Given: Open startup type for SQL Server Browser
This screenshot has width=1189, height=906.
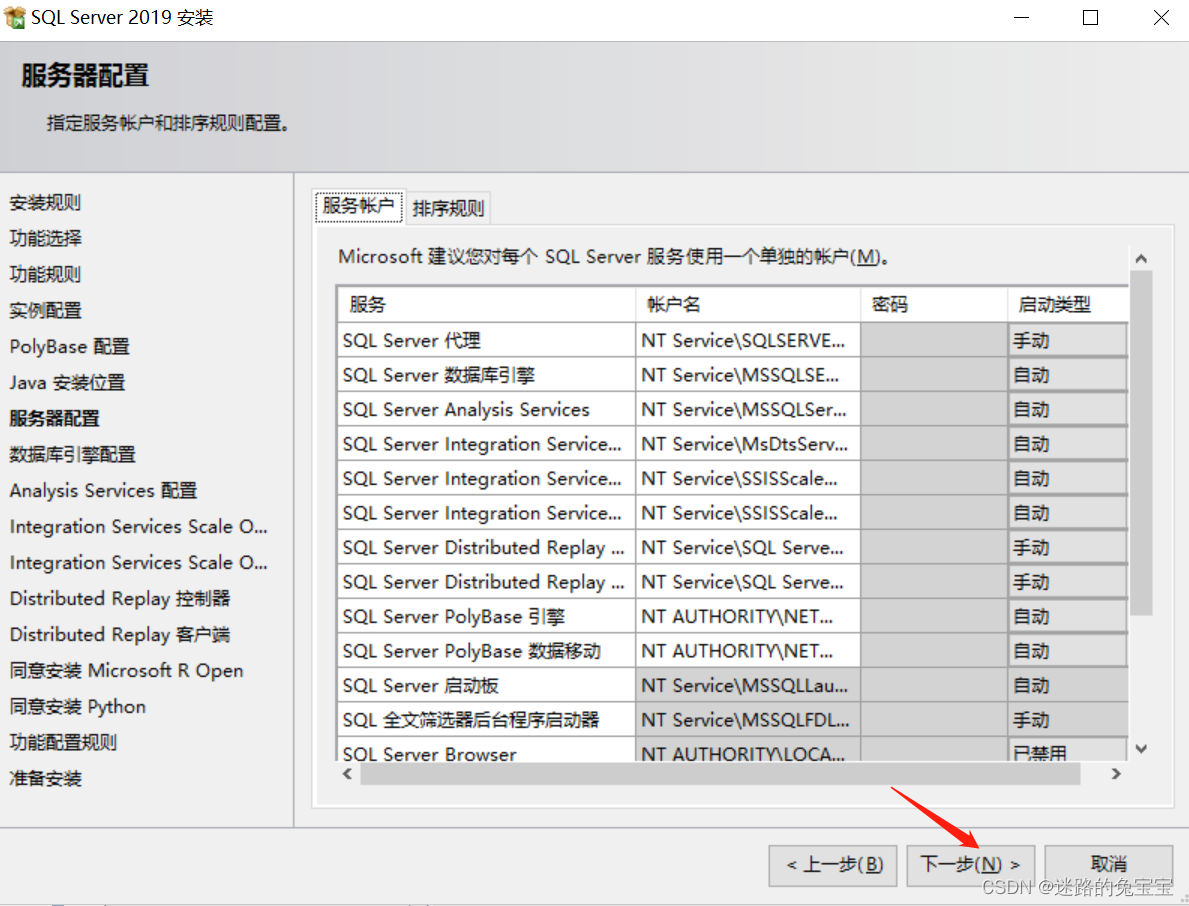Looking at the screenshot, I should pyautogui.click(x=1068, y=751).
